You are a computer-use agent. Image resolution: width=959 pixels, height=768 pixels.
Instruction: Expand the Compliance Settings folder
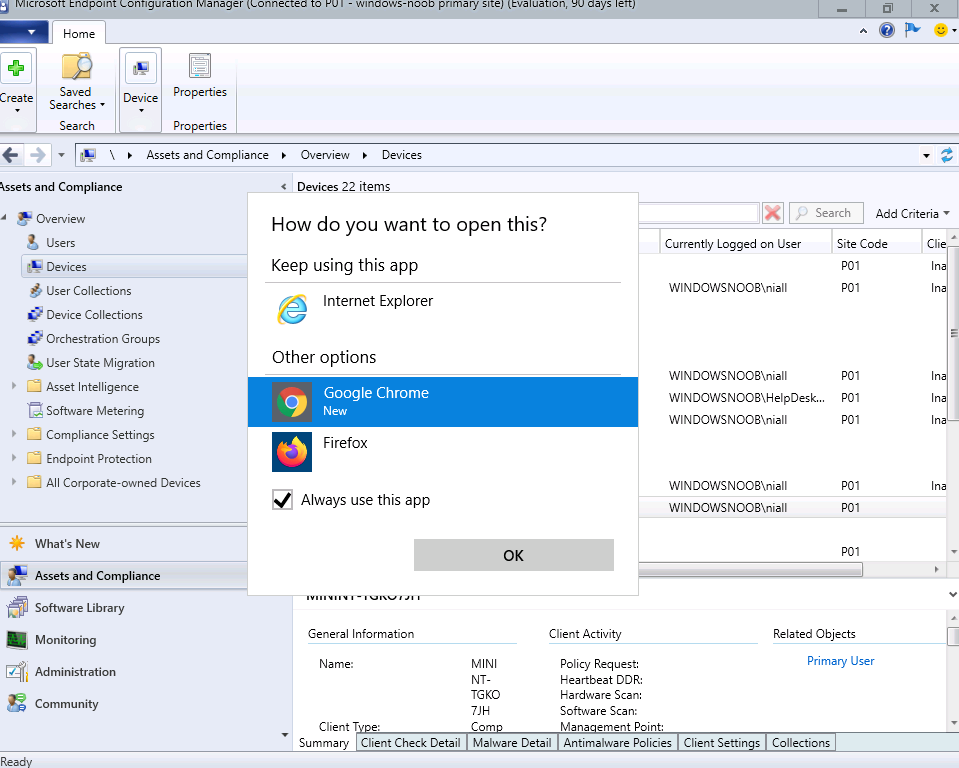tap(14, 434)
